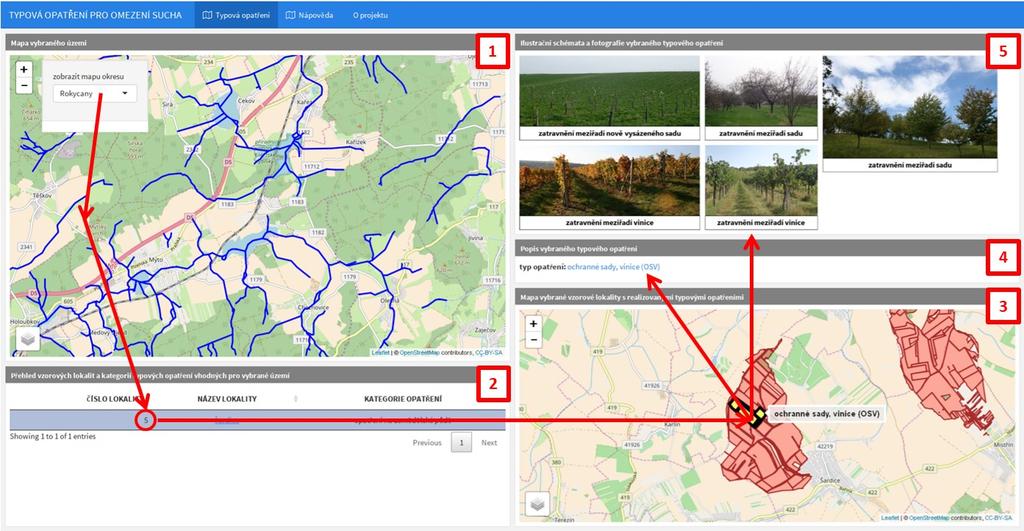Click the OpenStreetMap link on the locality map
The height and width of the screenshot is (531, 1024).
pyautogui.click(x=928, y=518)
